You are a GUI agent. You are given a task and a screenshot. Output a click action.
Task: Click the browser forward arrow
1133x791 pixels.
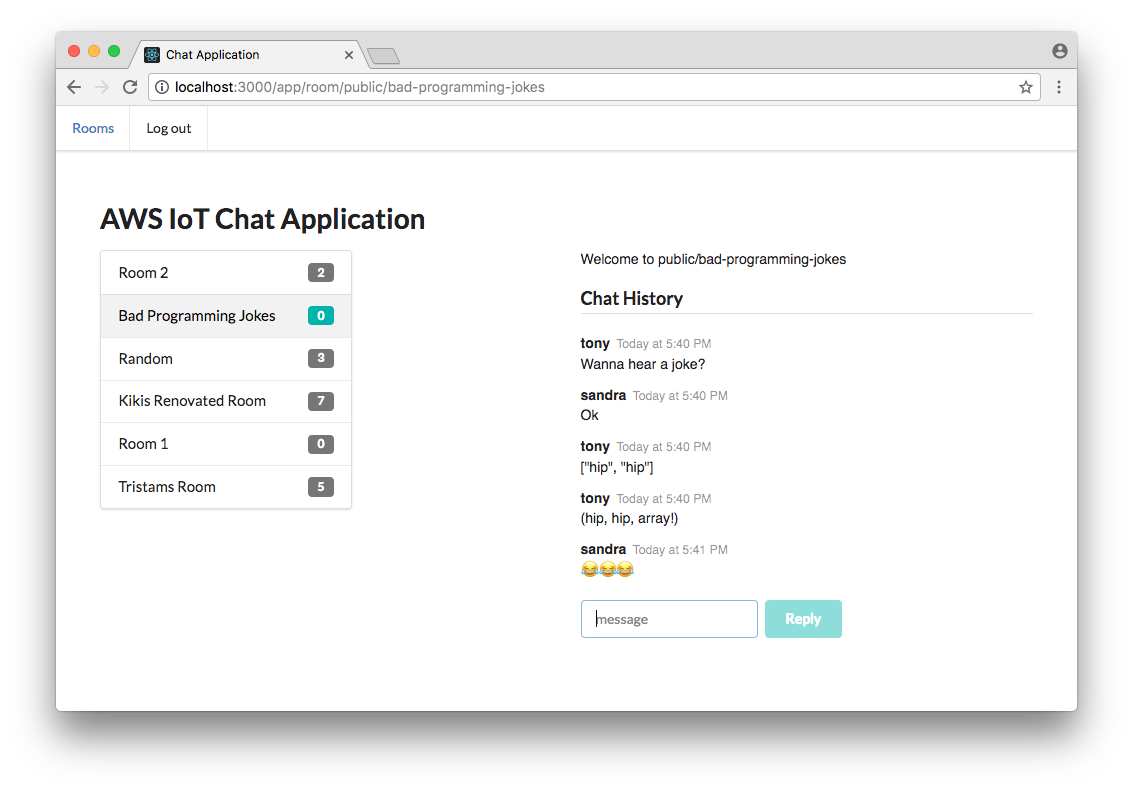pos(102,87)
